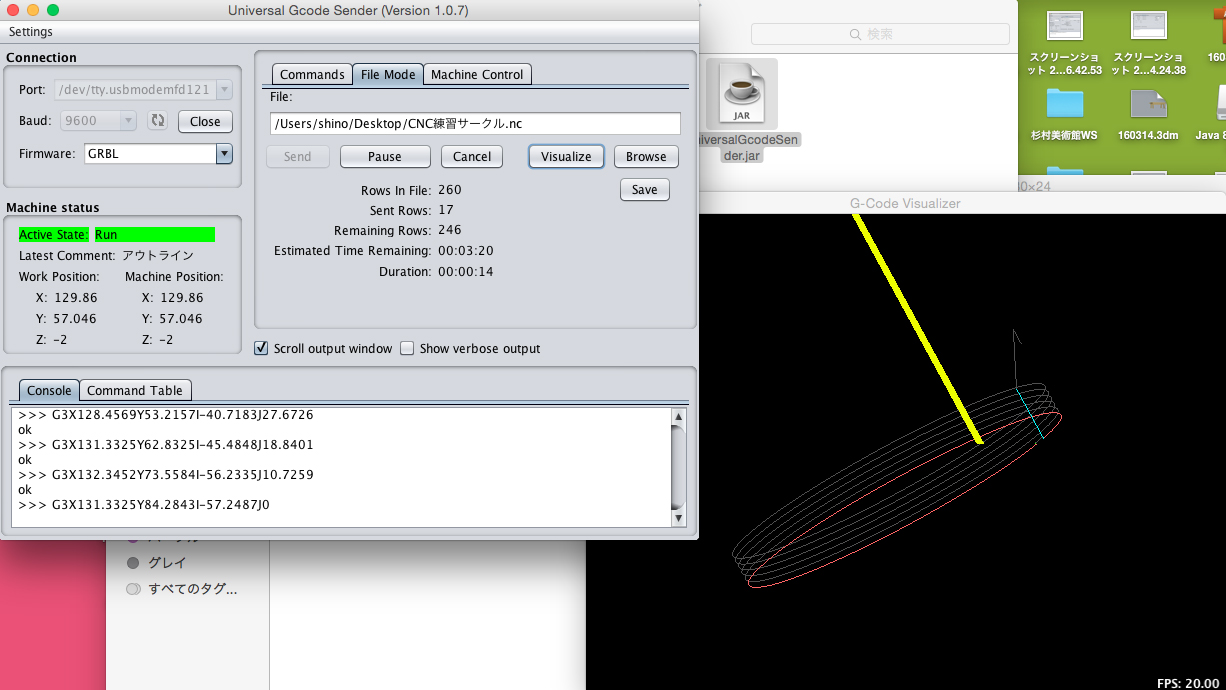Image resolution: width=1226 pixels, height=690 pixels.
Task: Click the Remaining Rows value 246
Action: (x=450, y=230)
